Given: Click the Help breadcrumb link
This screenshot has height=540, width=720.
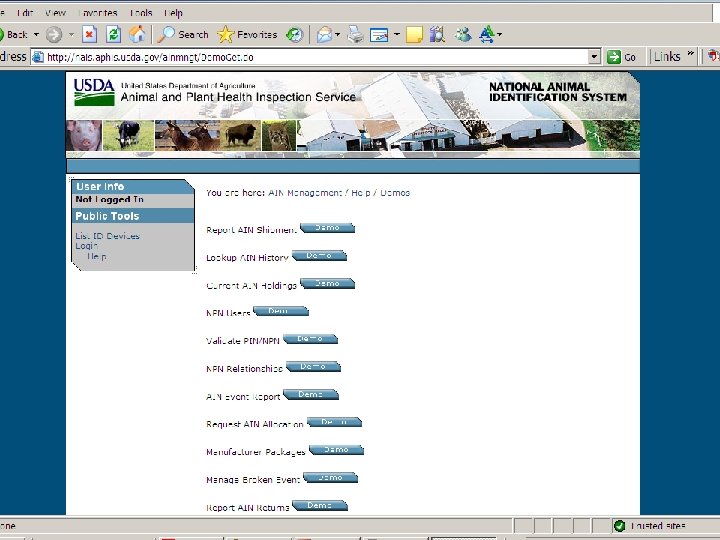Looking at the screenshot, I should [x=360, y=193].
